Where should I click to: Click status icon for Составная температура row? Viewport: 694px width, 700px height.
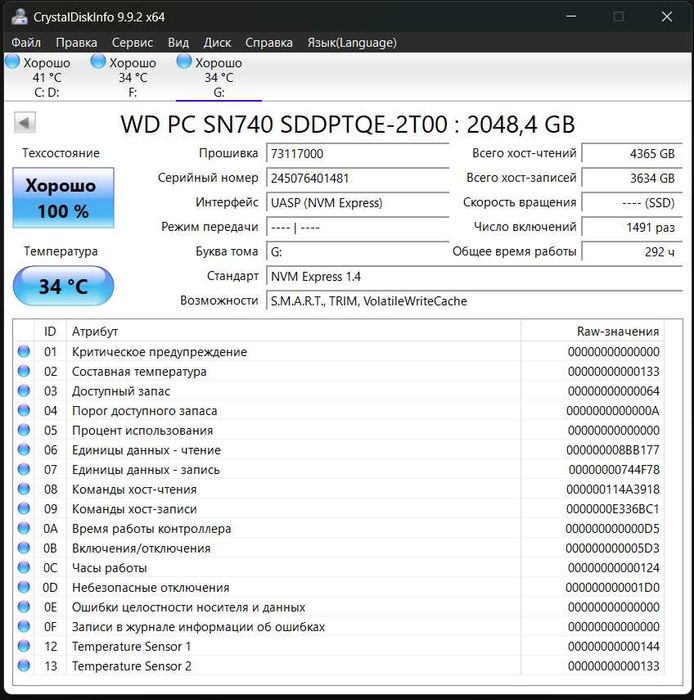[x=24, y=371]
